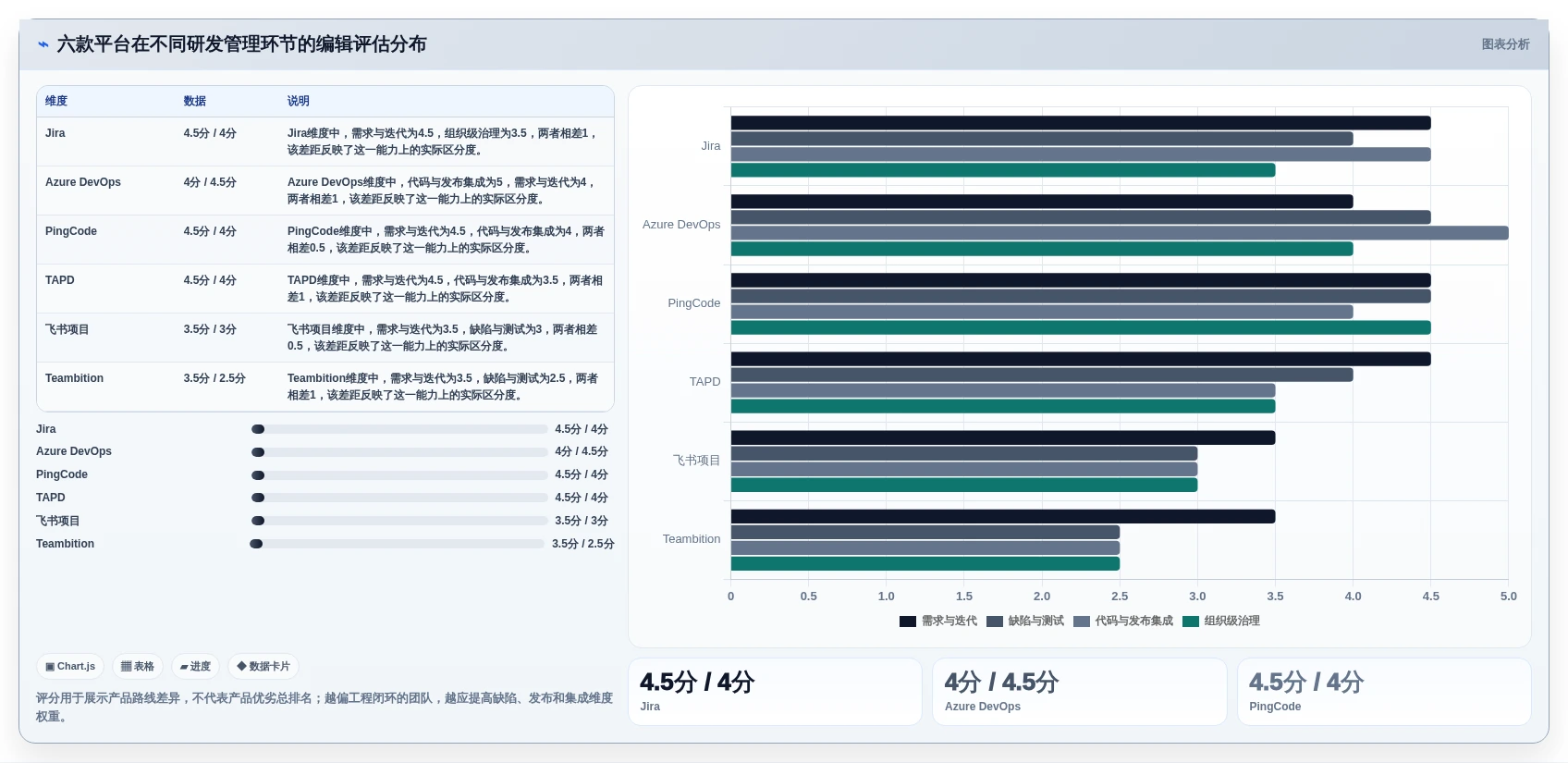The width and height of the screenshot is (1568, 763).
Task: Select the 飞书项目 table row name
Action: pyautogui.click(x=67, y=329)
